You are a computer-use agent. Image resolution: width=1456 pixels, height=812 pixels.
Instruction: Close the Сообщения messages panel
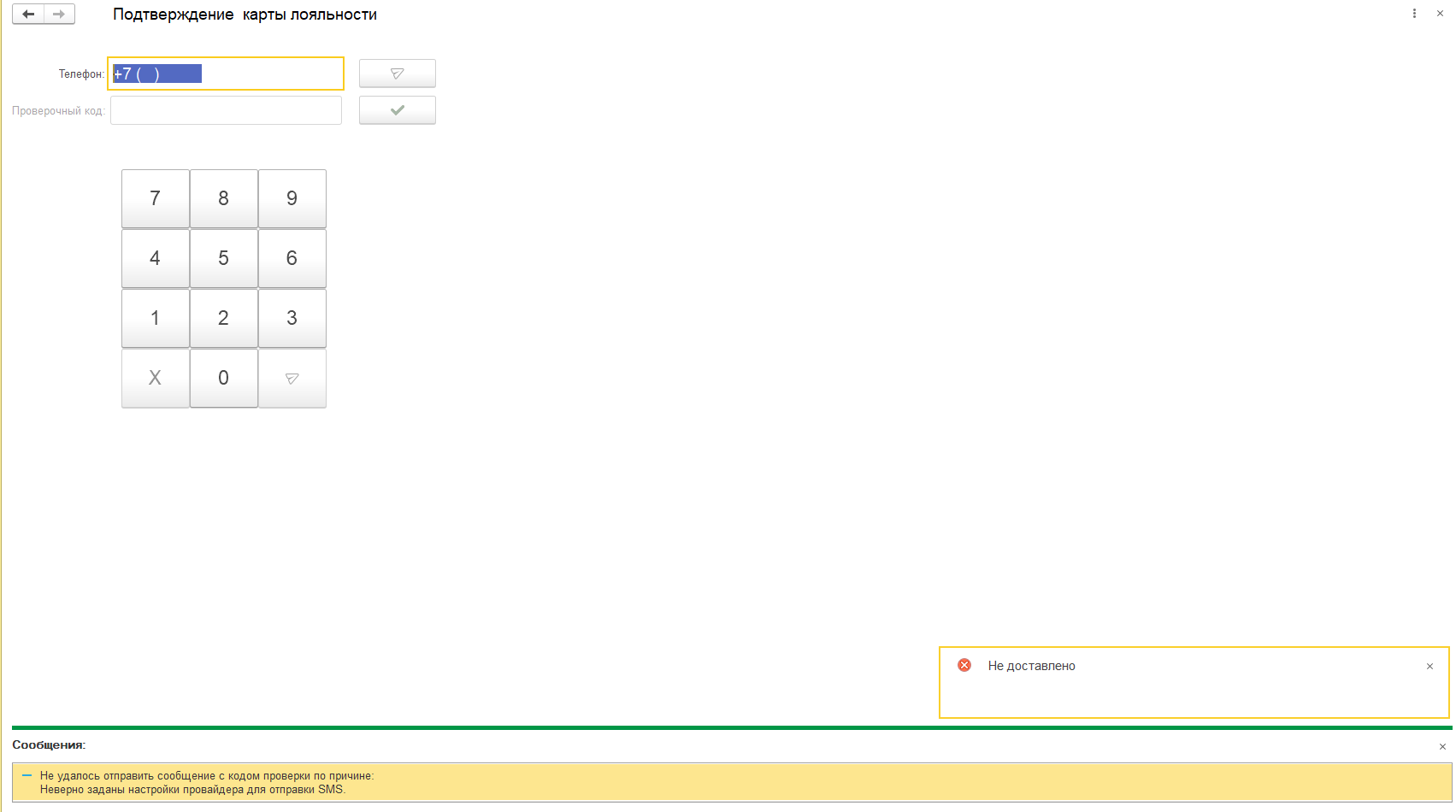coord(1442,746)
